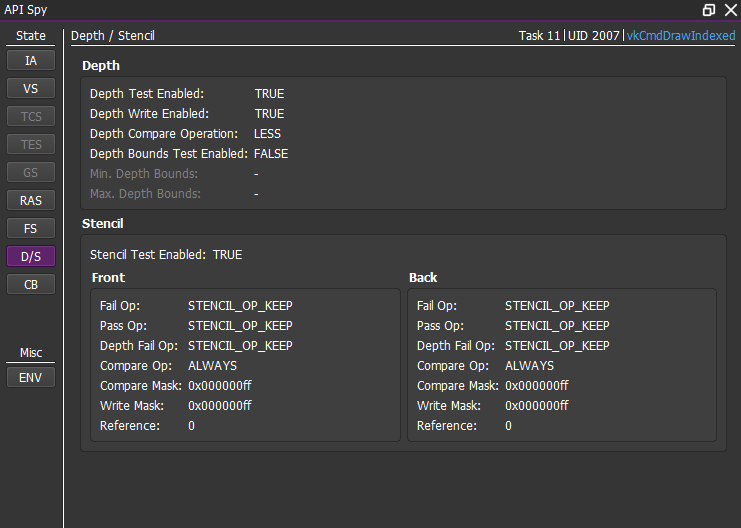Open the IA pipeline stage
This screenshot has height=528, width=741.
(31, 61)
